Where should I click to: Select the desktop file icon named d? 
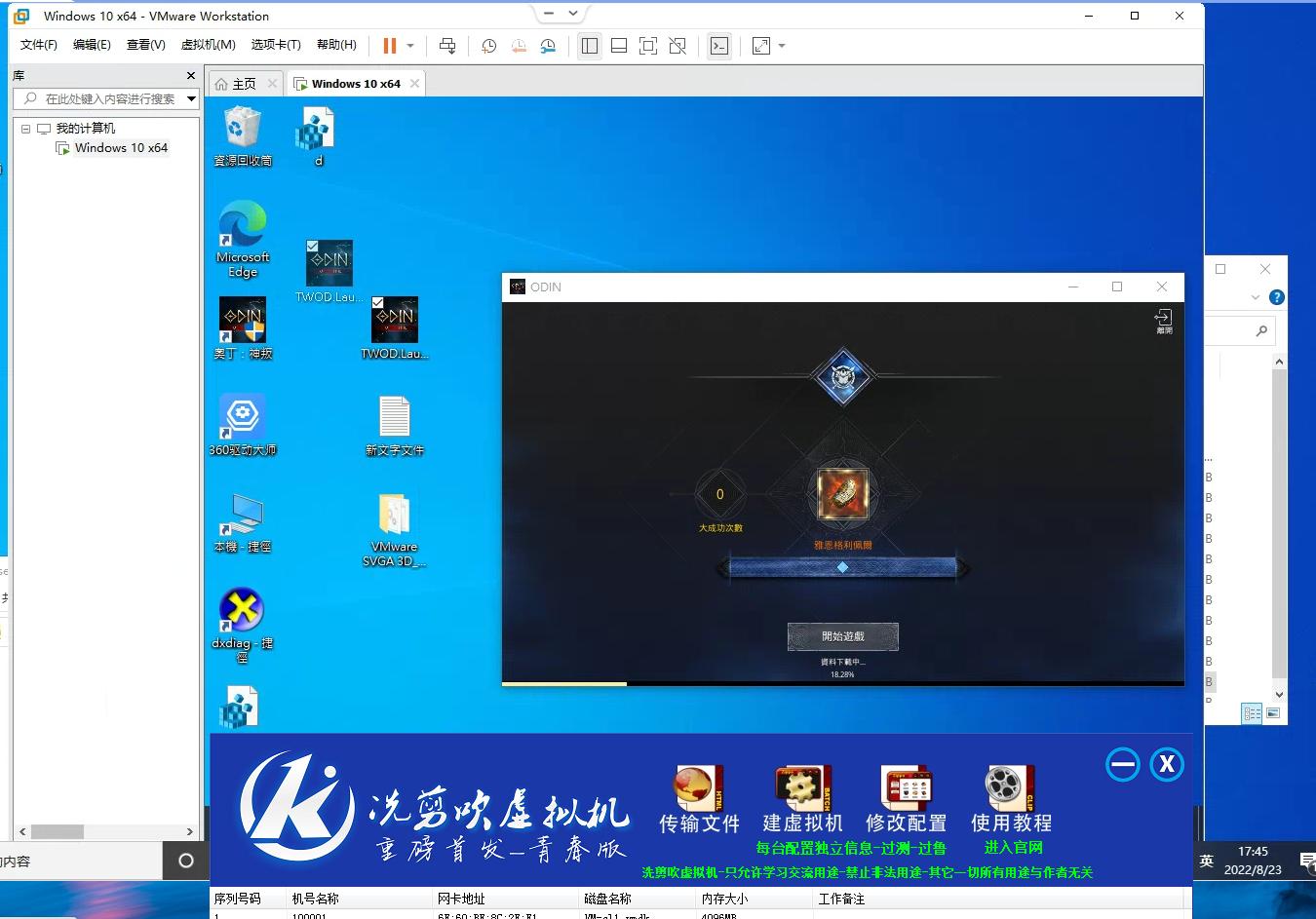tap(317, 136)
